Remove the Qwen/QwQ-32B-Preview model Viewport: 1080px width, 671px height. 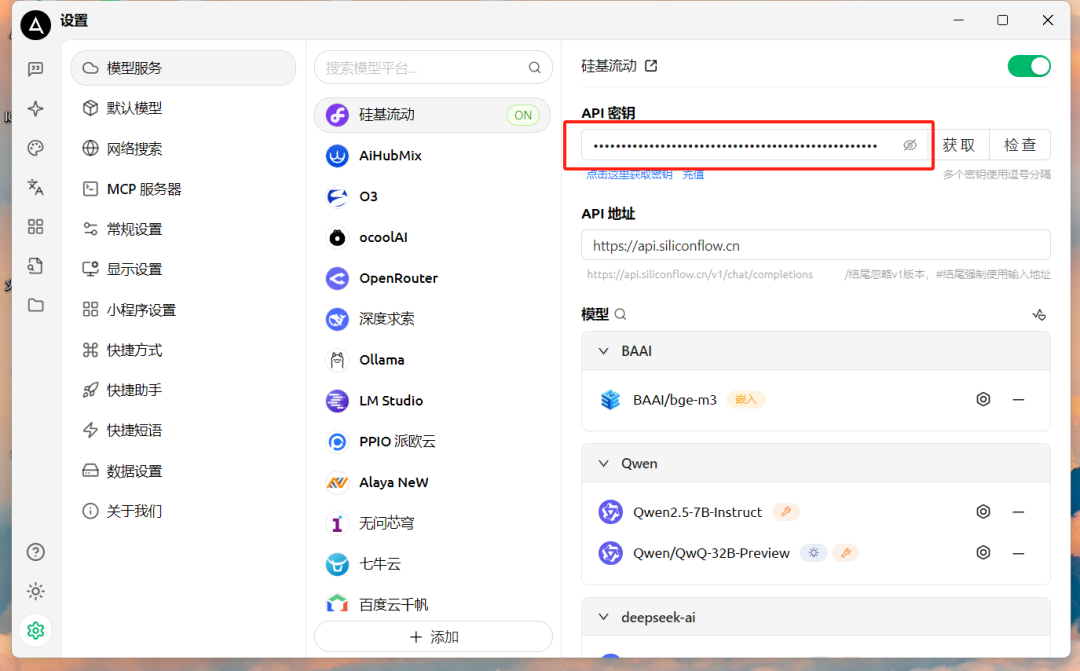click(x=1019, y=553)
